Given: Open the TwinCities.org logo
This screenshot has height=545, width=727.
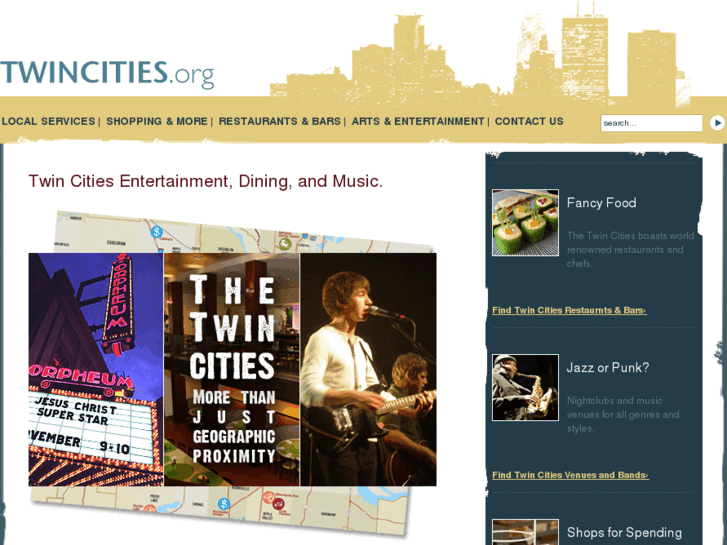Looking at the screenshot, I should coord(107,74).
